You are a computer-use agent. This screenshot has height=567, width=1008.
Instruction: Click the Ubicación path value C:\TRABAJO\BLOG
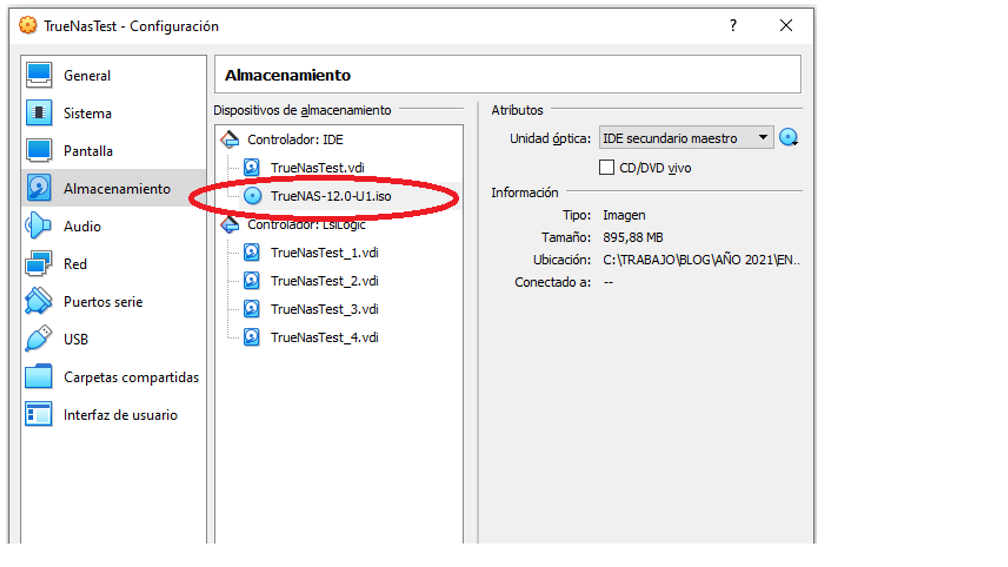[x=701, y=260]
